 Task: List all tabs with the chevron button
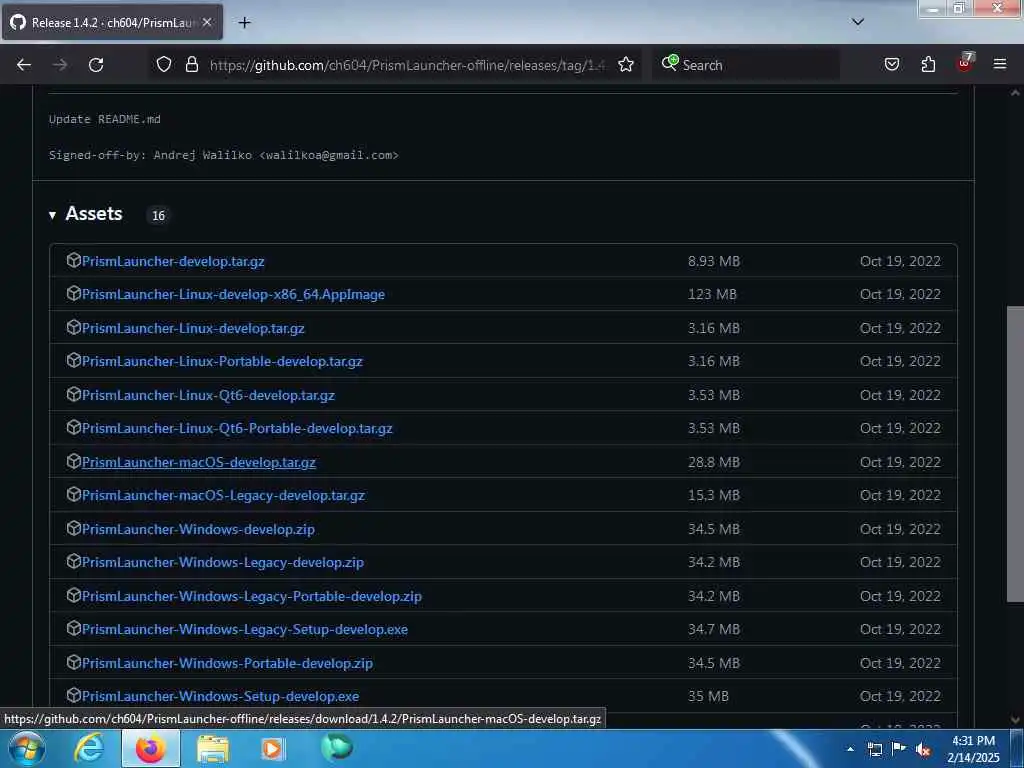click(858, 22)
